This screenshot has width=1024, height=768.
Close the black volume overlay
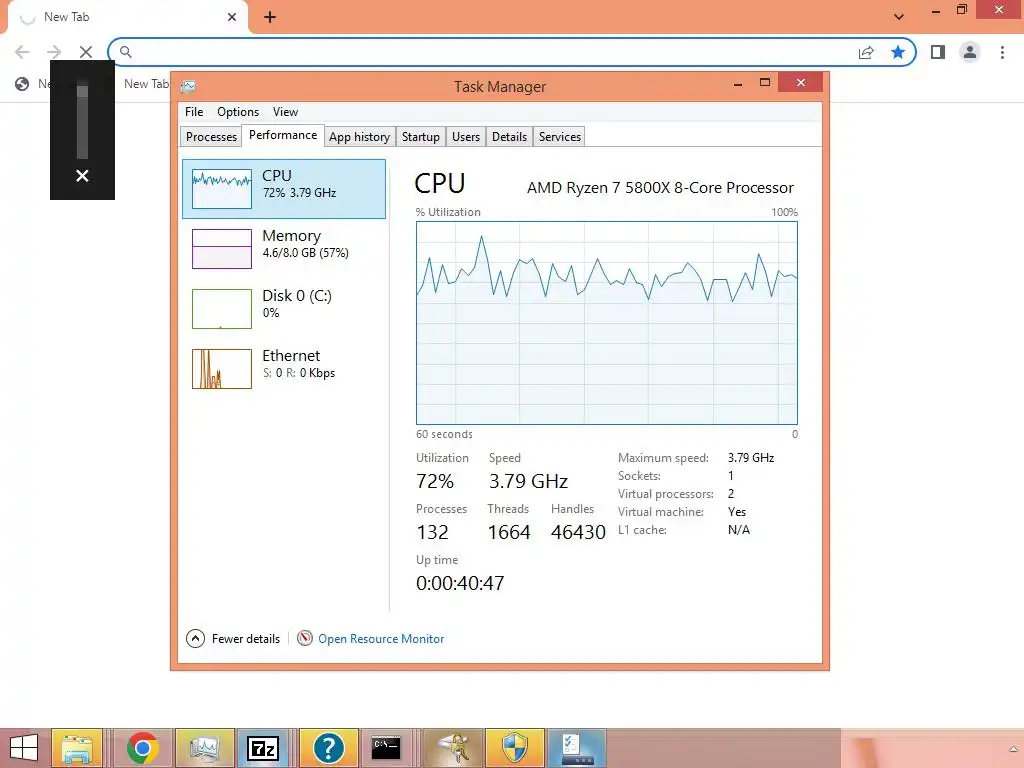(x=82, y=176)
